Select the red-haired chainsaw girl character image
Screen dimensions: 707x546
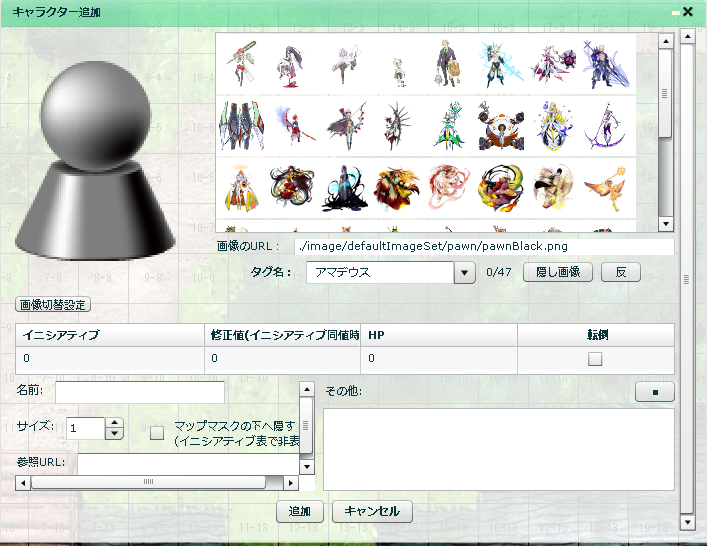click(x=242, y=64)
